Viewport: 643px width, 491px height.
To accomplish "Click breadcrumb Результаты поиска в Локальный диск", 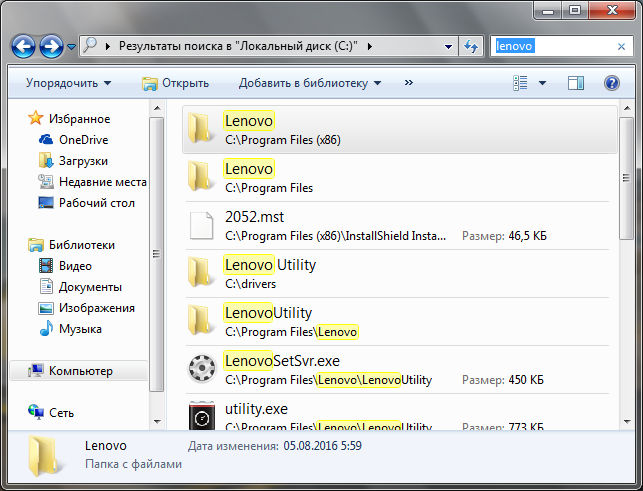I will coord(238,46).
